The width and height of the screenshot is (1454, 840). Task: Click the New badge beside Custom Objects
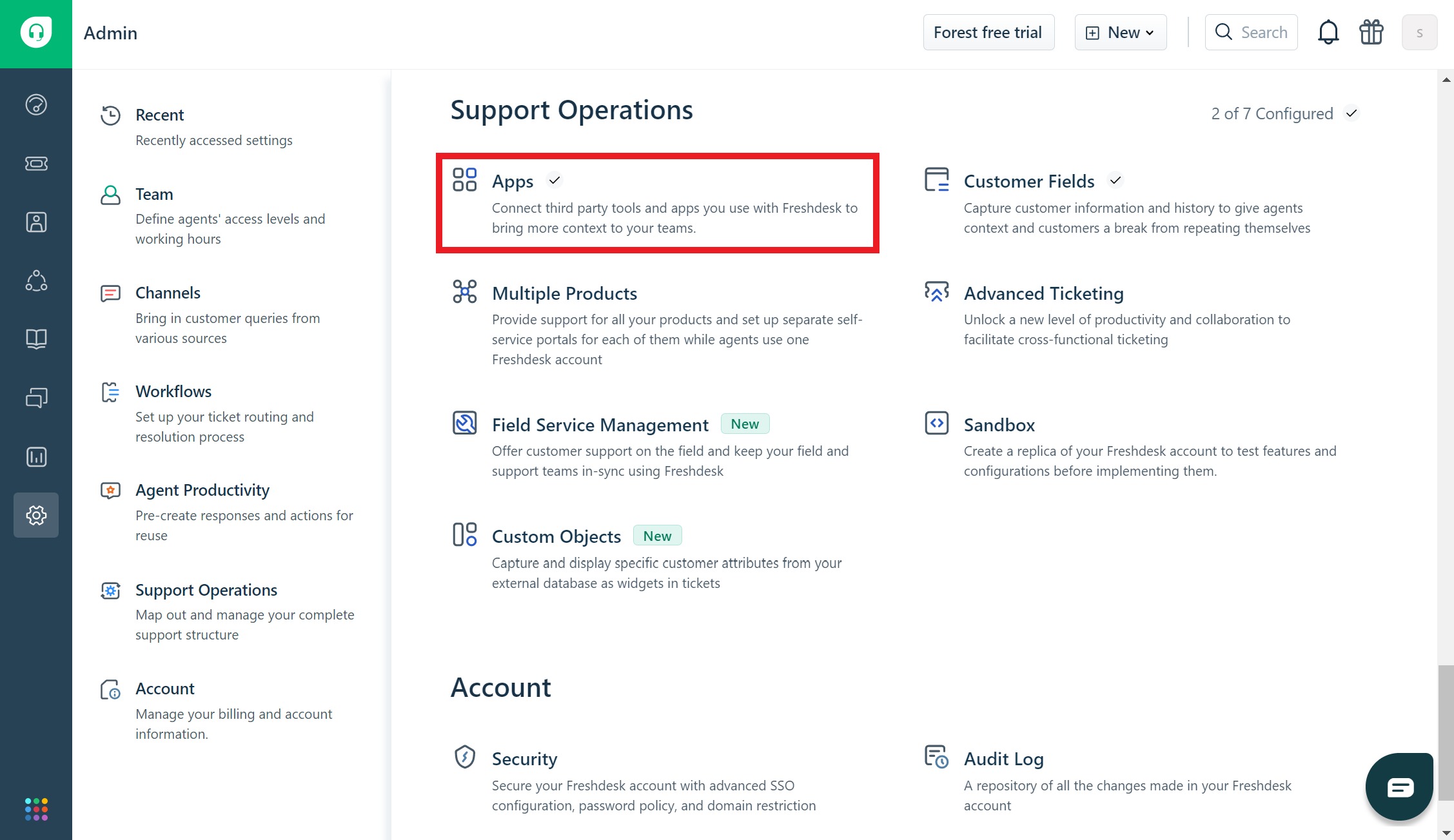pos(657,536)
